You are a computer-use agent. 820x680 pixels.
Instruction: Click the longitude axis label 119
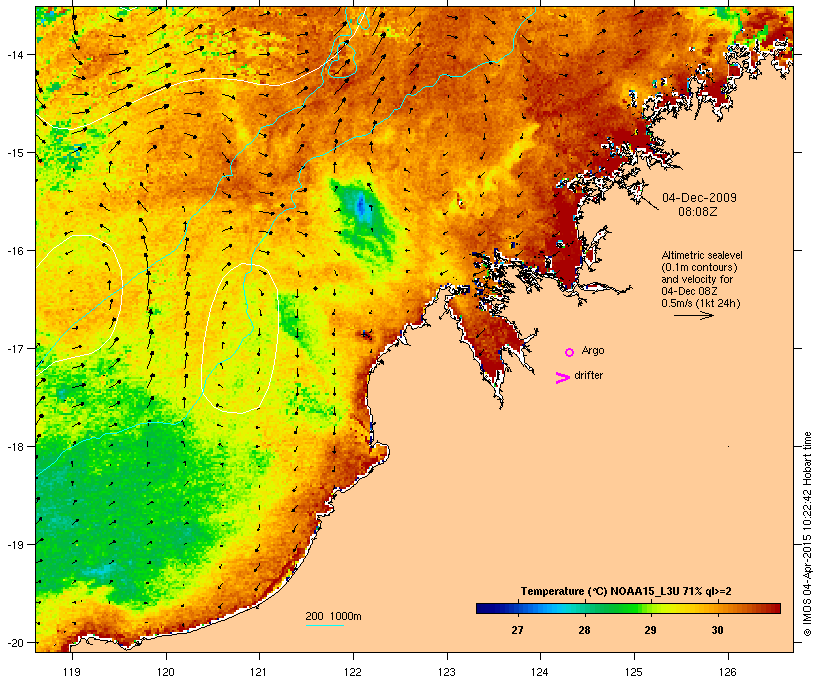click(72, 672)
